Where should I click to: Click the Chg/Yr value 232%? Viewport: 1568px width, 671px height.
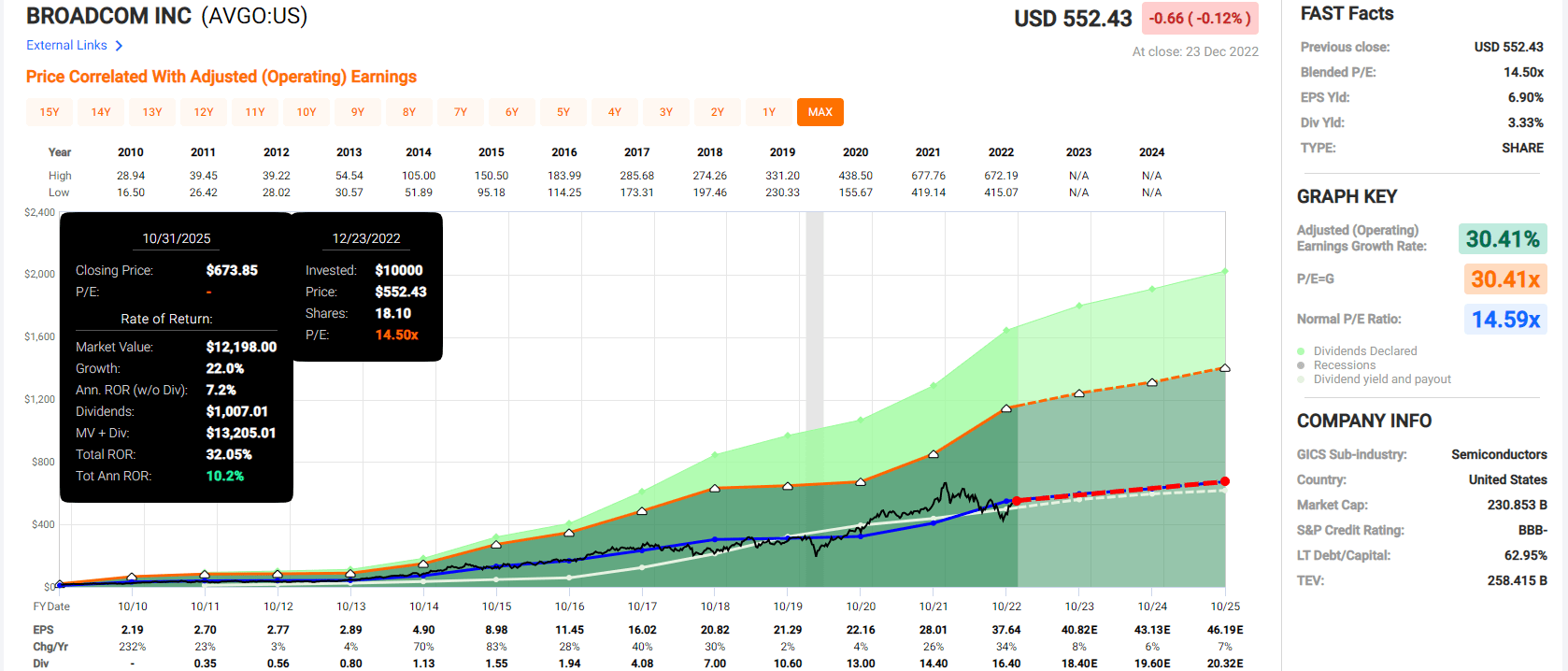132,647
